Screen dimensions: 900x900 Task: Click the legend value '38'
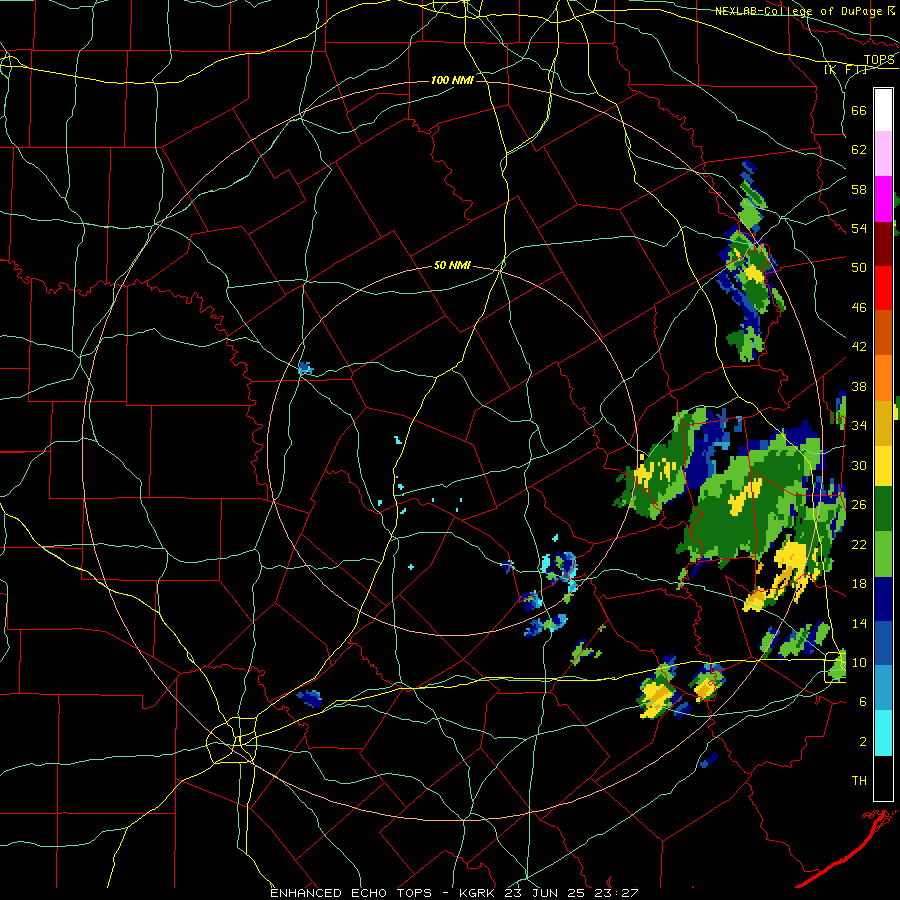click(859, 386)
